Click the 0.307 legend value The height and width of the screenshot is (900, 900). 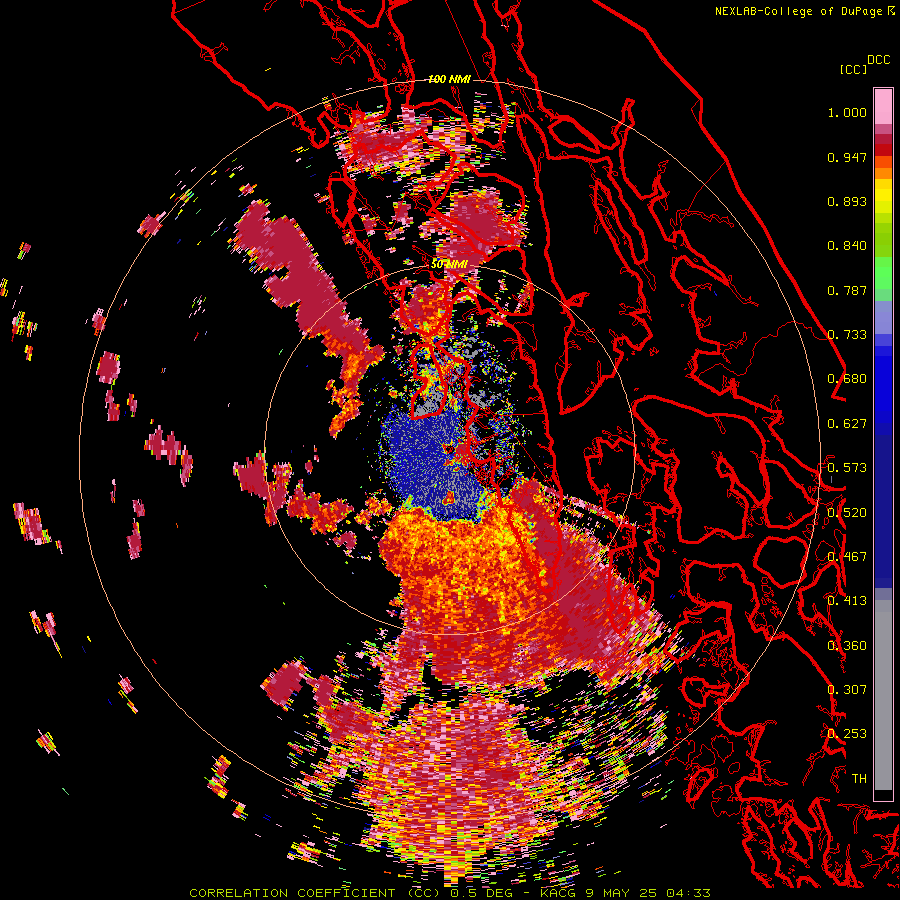[x=847, y=690]
